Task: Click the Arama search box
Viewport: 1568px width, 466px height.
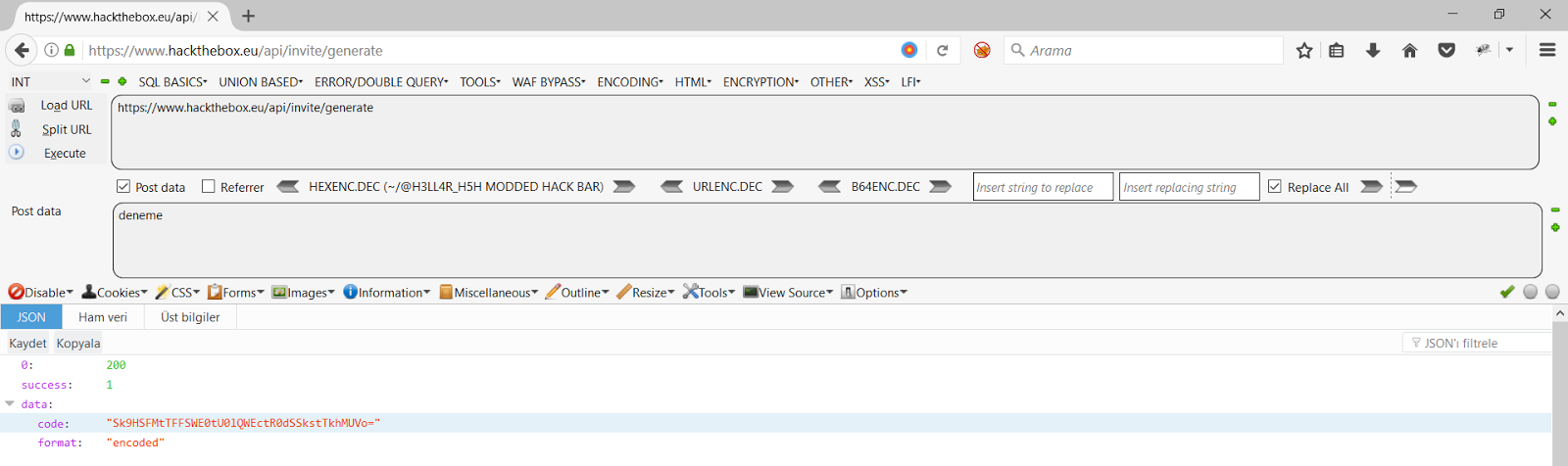Action: (x=1144, y=50)
